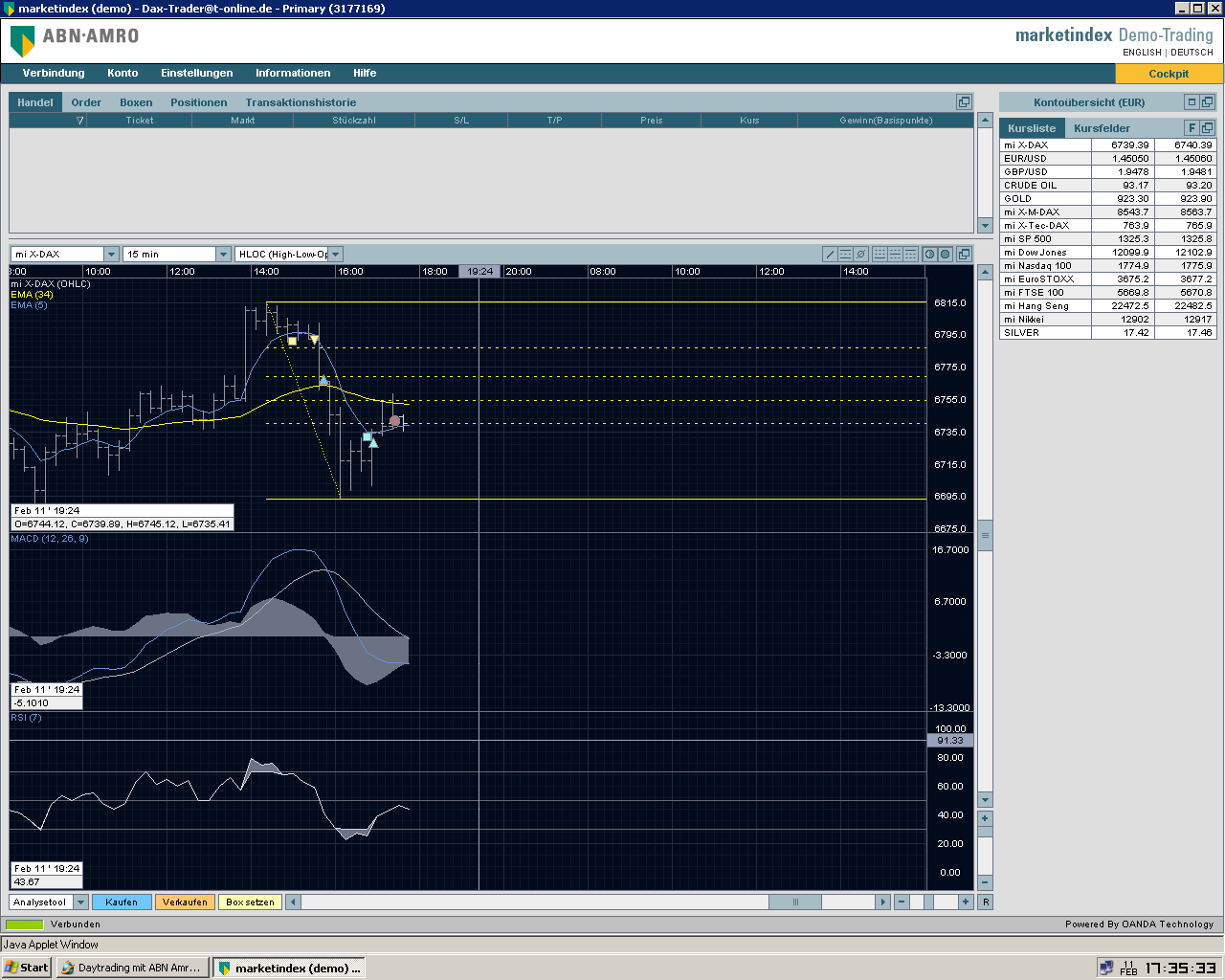Image resolution: width=1225 pixels, height=980 pixels.
Task: Expand the 15 min timeframe dropdown
Action: tap(223, 255)
